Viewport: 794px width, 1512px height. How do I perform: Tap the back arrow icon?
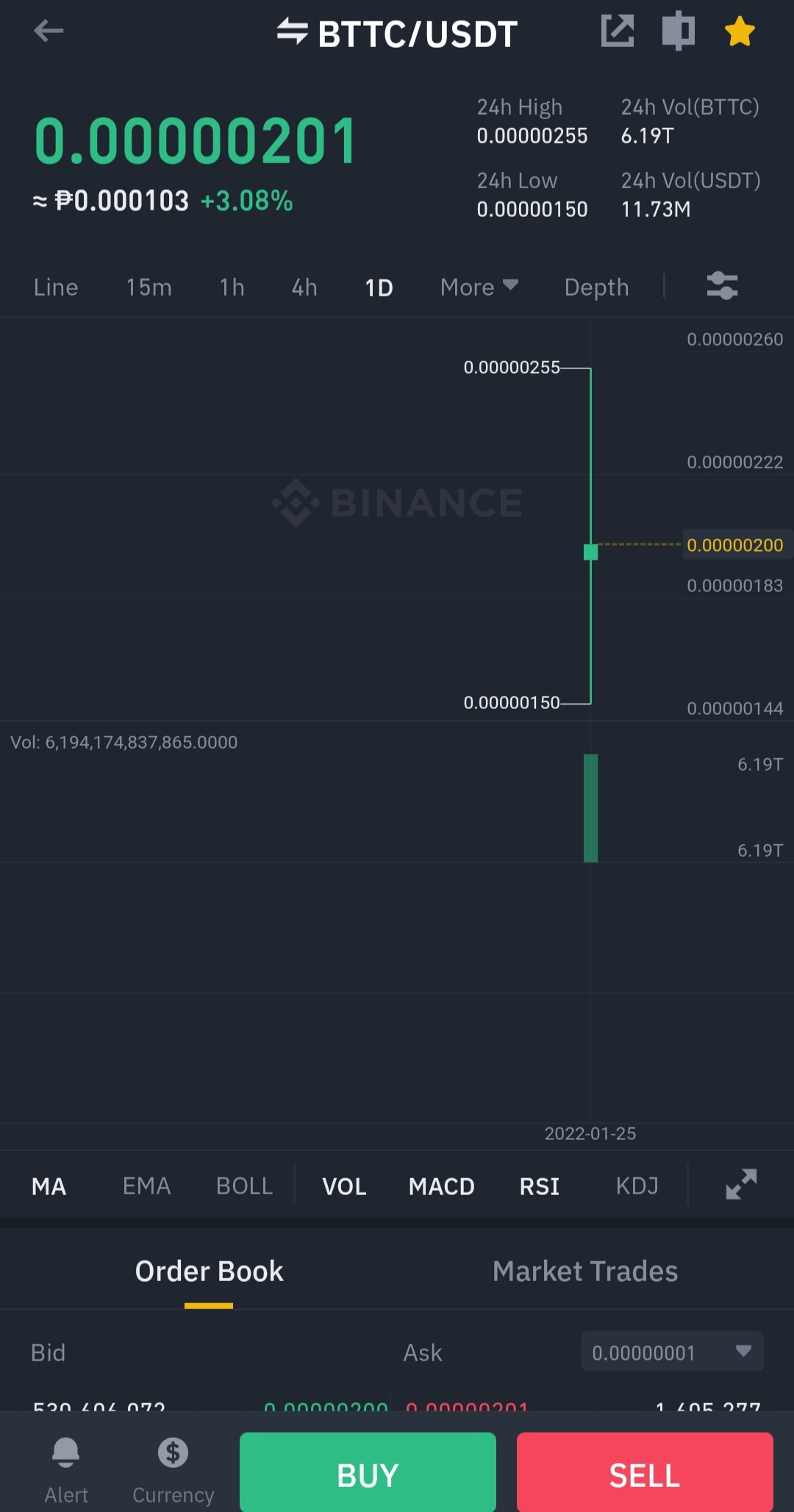point(49,31)
